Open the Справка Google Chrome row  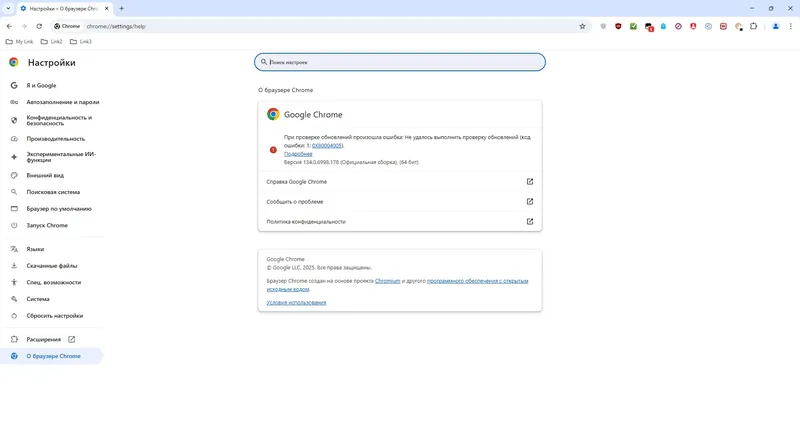tap(399, 182)
